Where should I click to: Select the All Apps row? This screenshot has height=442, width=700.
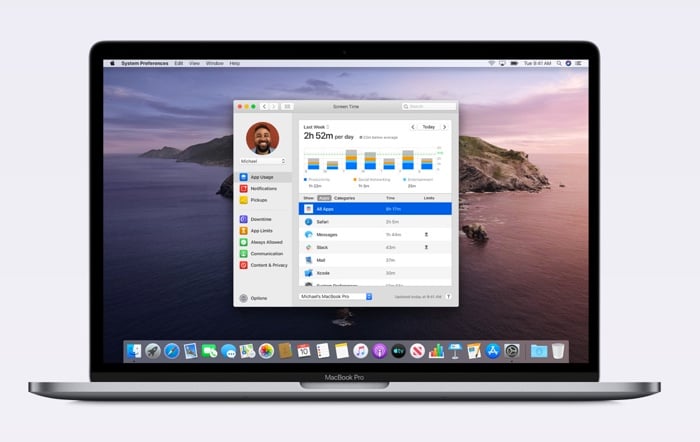click(375, 209)
